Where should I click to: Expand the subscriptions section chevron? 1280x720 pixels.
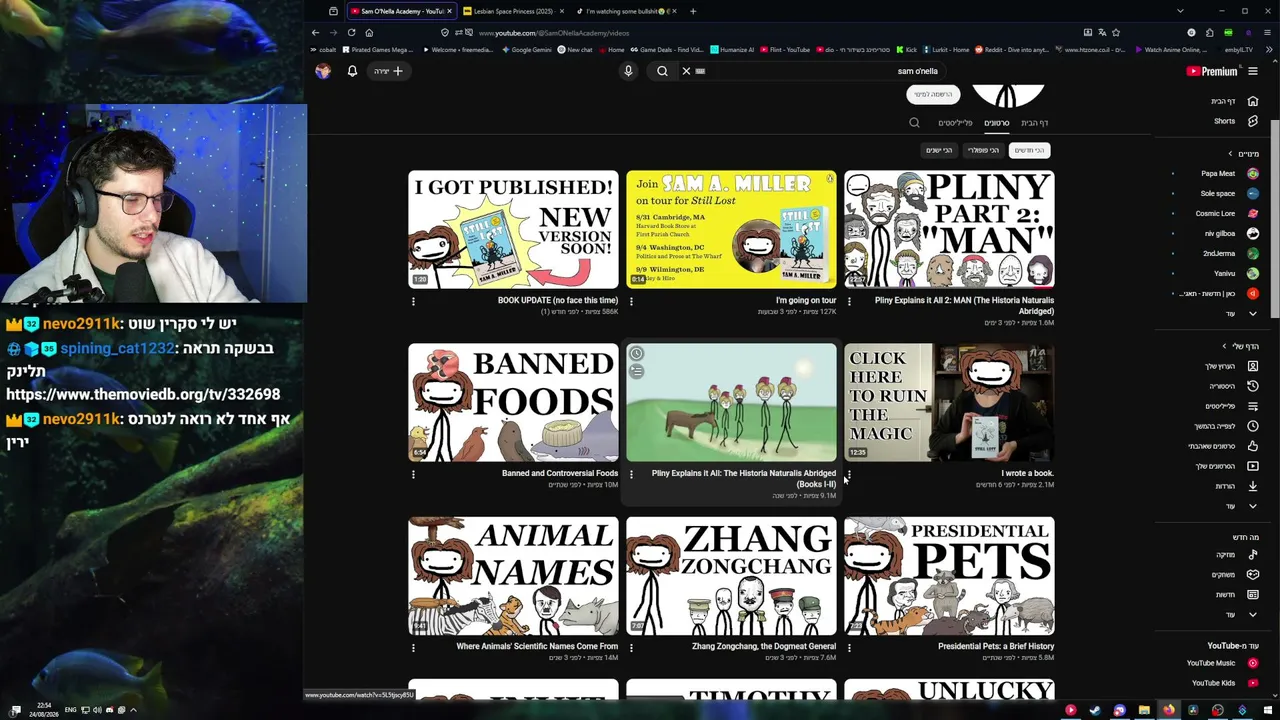point(1230,154)
